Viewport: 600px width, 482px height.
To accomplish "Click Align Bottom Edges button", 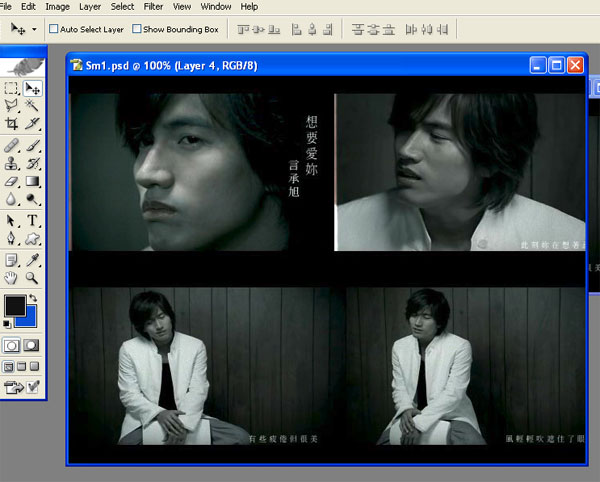I will coord(274,29).
